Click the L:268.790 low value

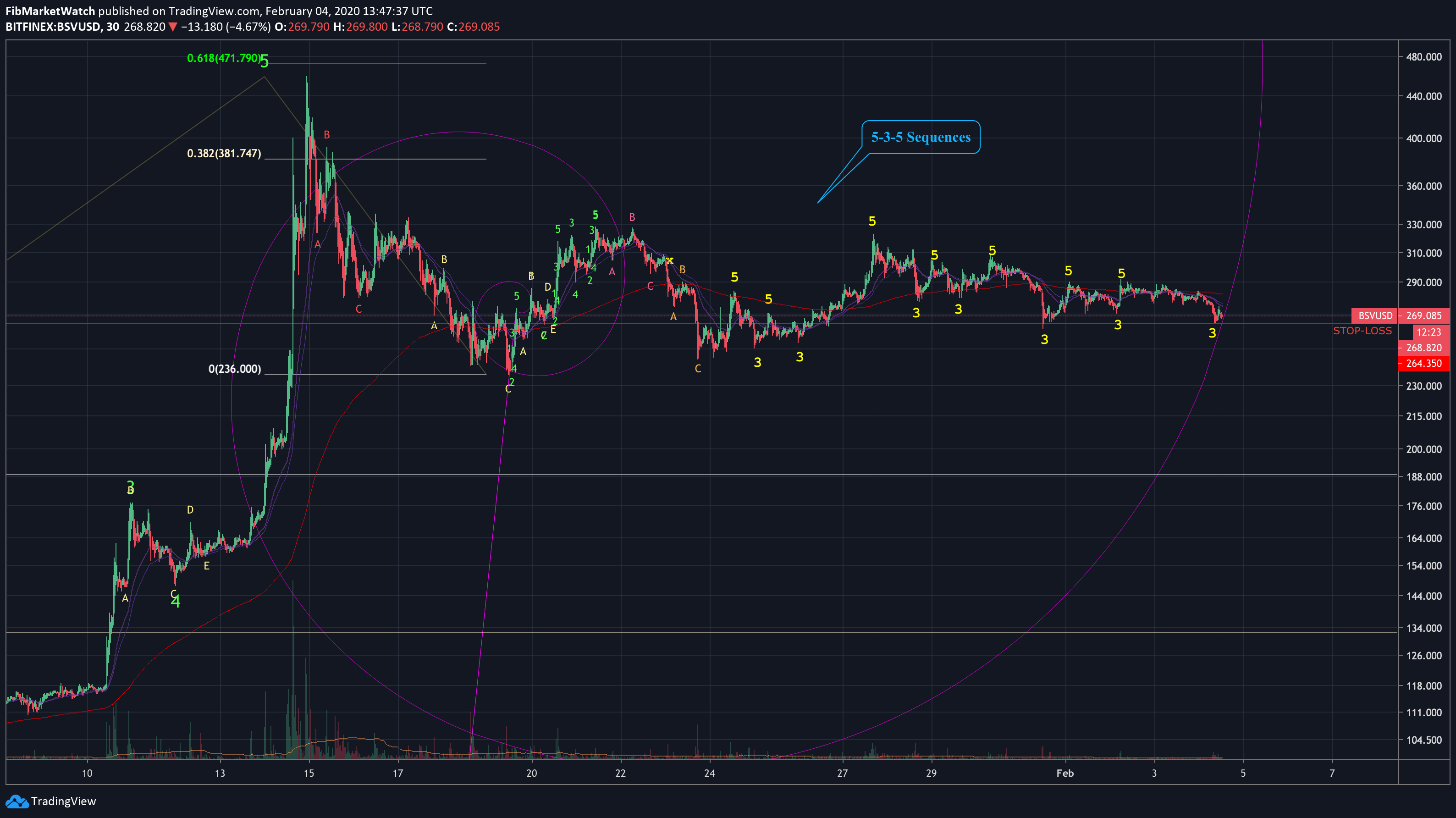coord(417,27)
